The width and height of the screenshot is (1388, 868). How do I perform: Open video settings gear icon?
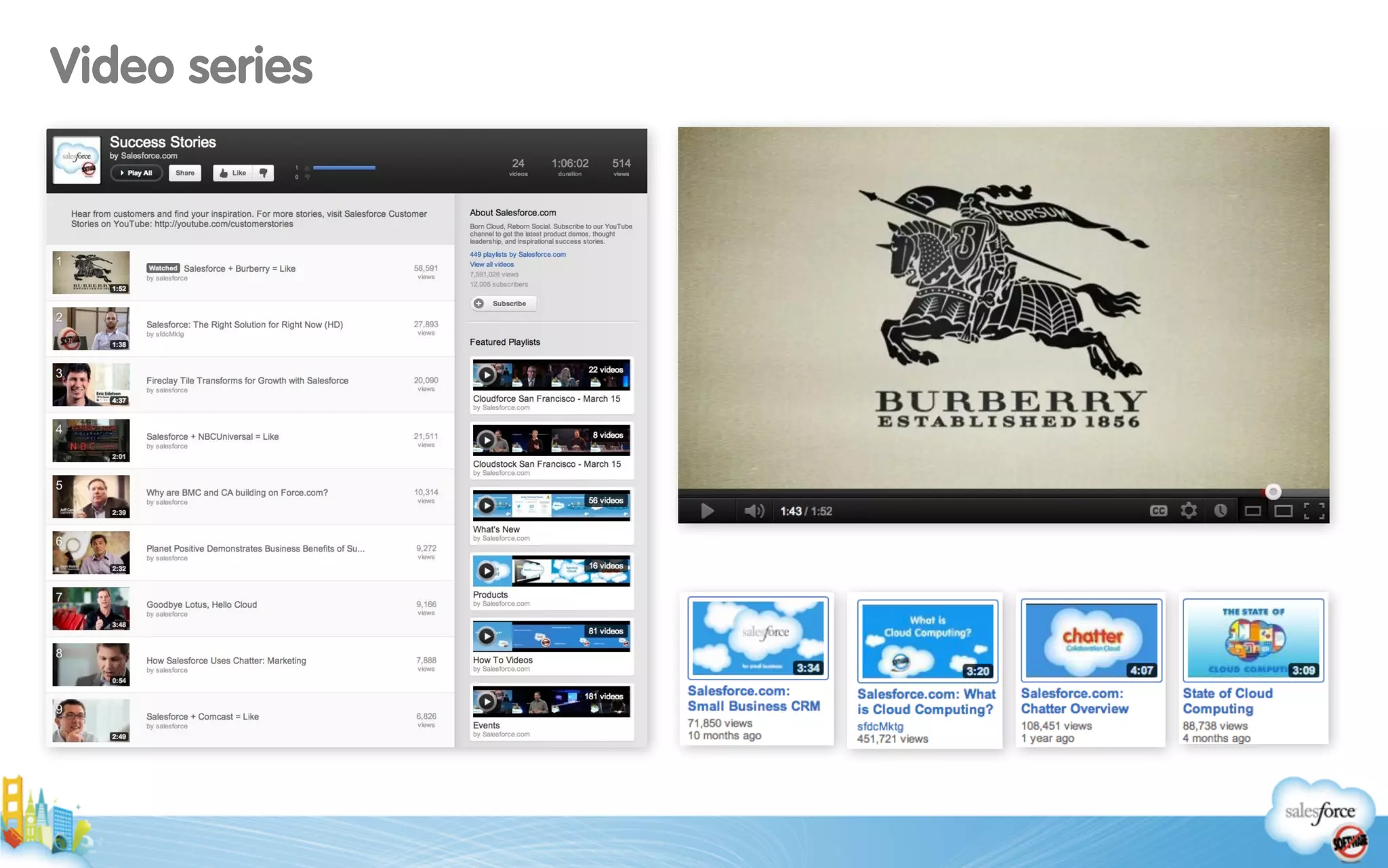click(1189, 511)
